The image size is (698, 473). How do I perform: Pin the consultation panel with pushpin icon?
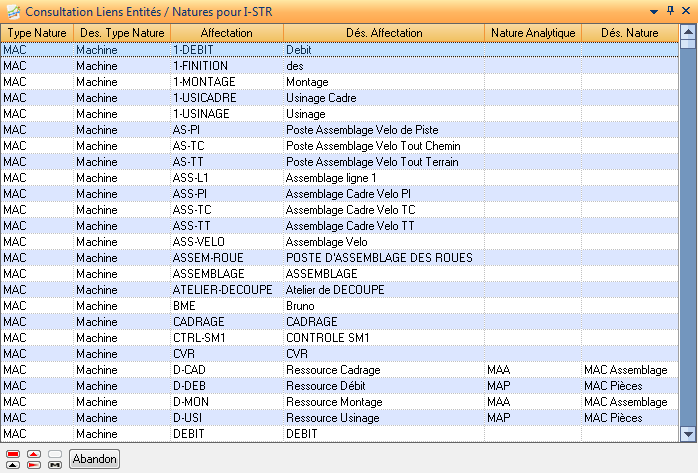pos(670,11)
